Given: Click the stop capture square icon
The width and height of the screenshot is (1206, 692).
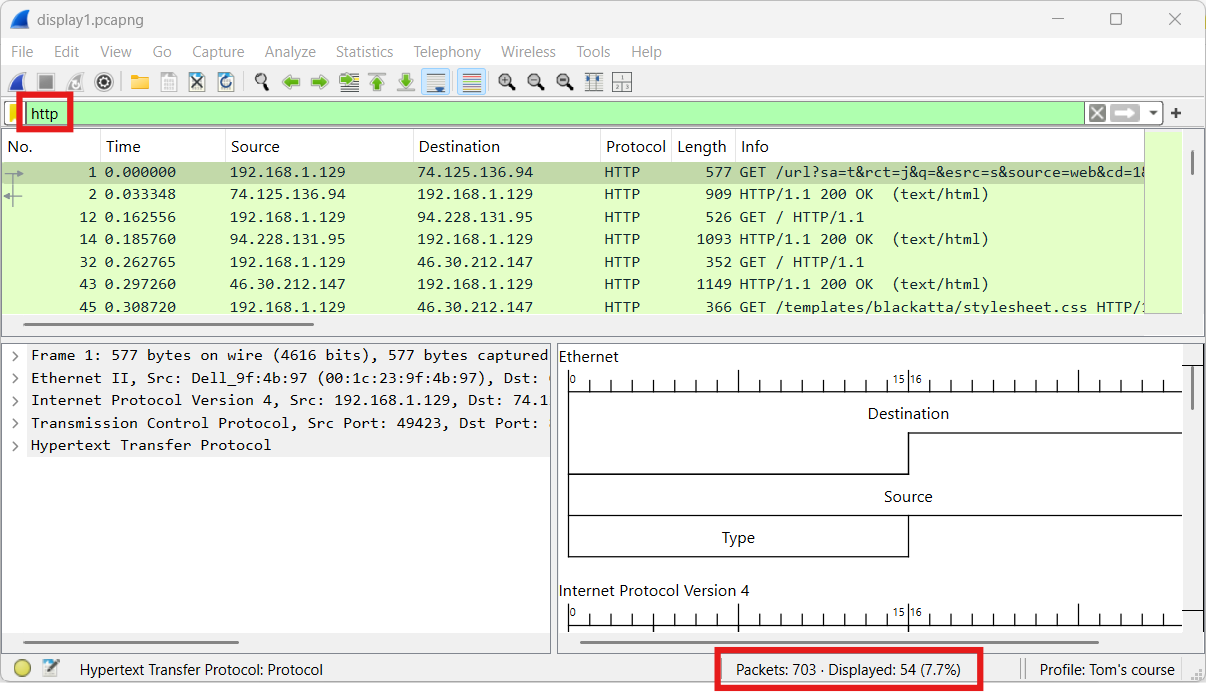Looking at the screenshot, I should [46, 82].
